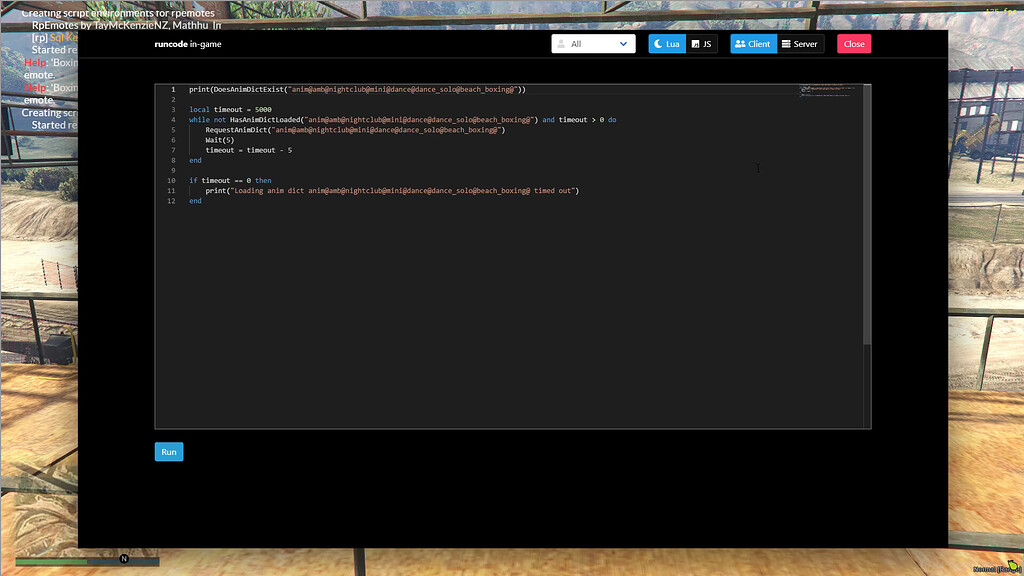Viewport: 1024px width, 576px height.
Task: Switch execution target to Server
Action: pyautogui.click(x=800, y=44)
